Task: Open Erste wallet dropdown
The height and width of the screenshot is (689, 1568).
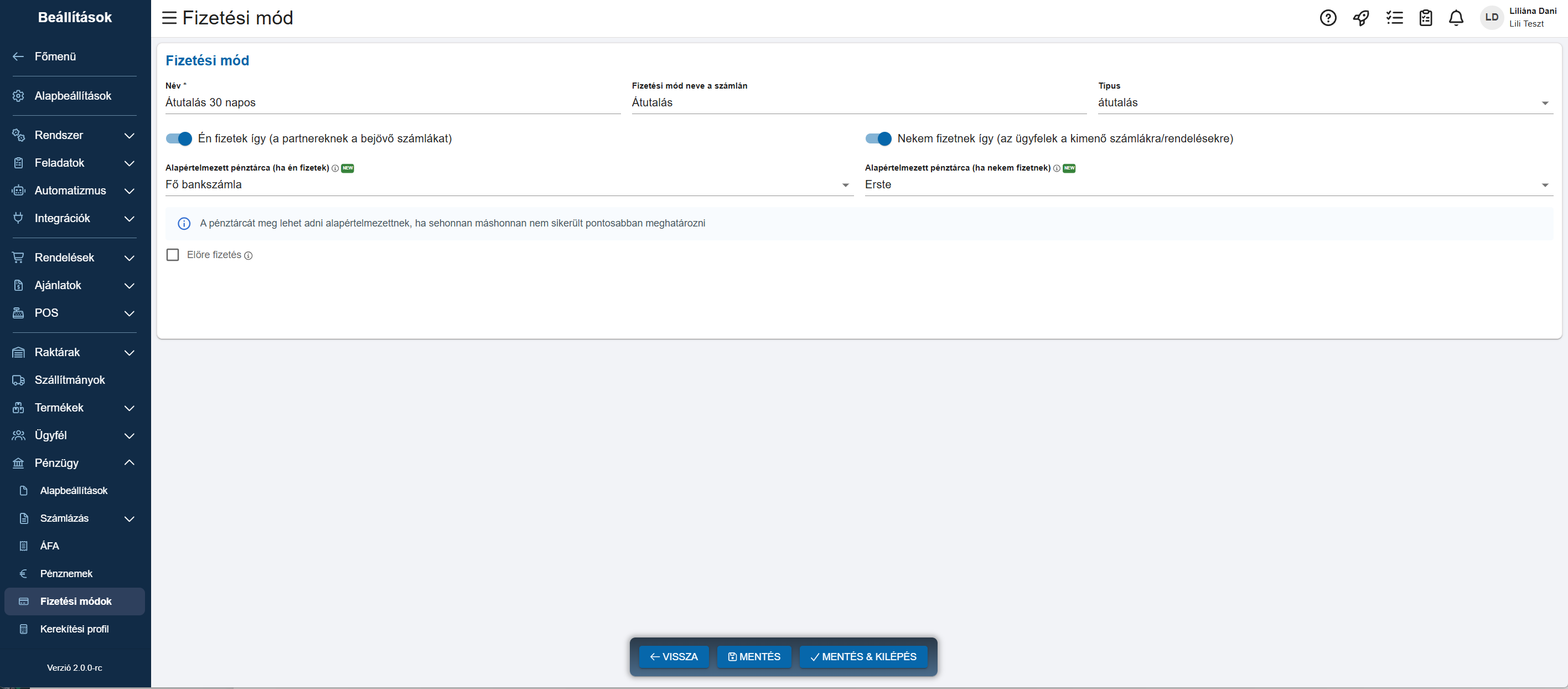Action: click(x=1208, y=184)
